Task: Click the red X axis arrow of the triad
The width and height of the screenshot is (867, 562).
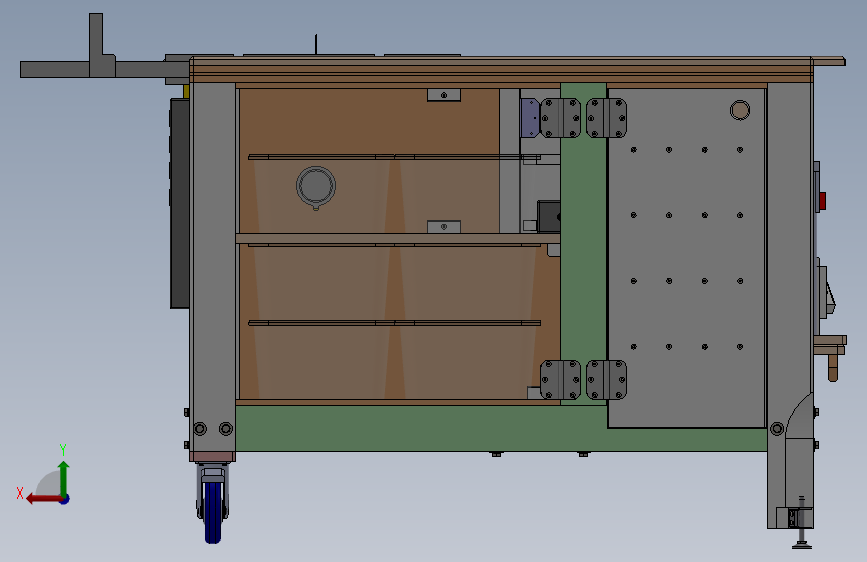Action: tap(43, 499)
